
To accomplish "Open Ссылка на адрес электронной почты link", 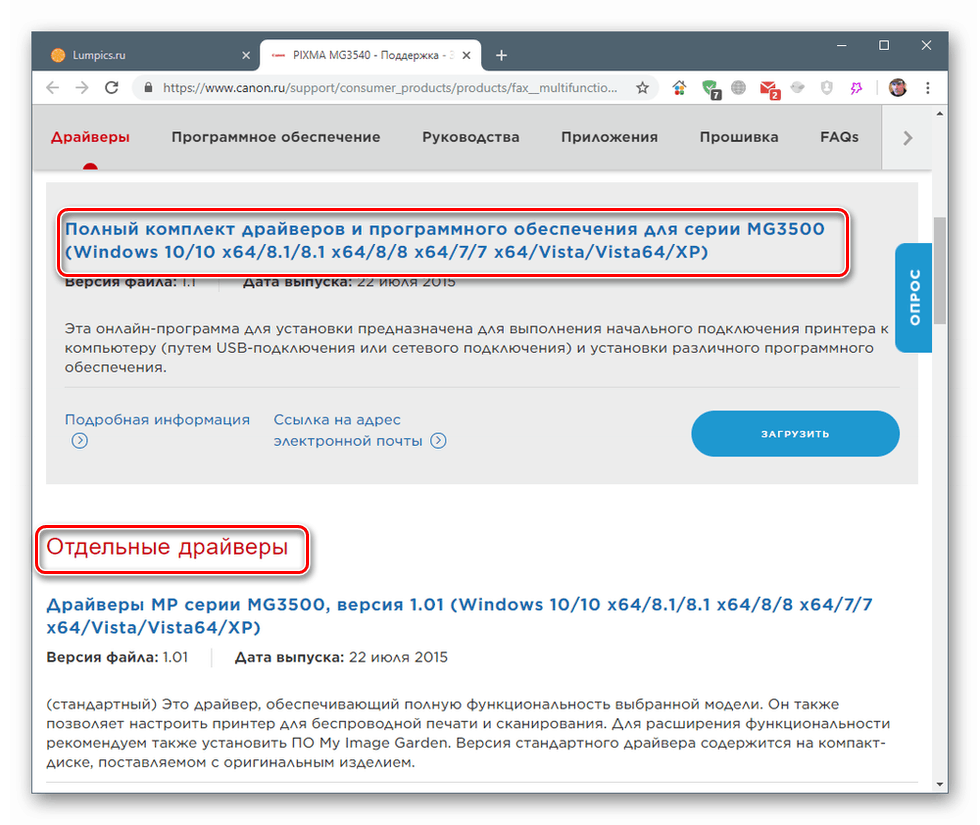I will (x=348, y=430).
